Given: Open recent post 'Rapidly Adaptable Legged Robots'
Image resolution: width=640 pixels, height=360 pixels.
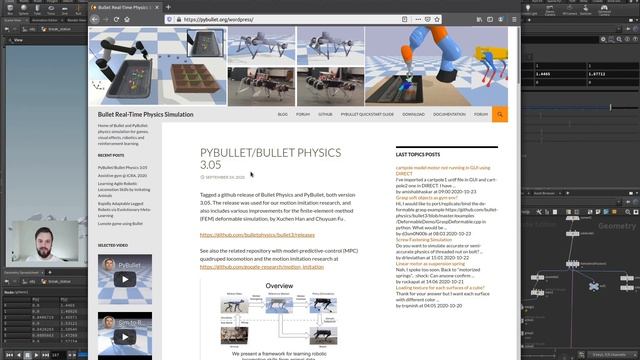Looking at the screenshot, I should click(x=124, y=209).
